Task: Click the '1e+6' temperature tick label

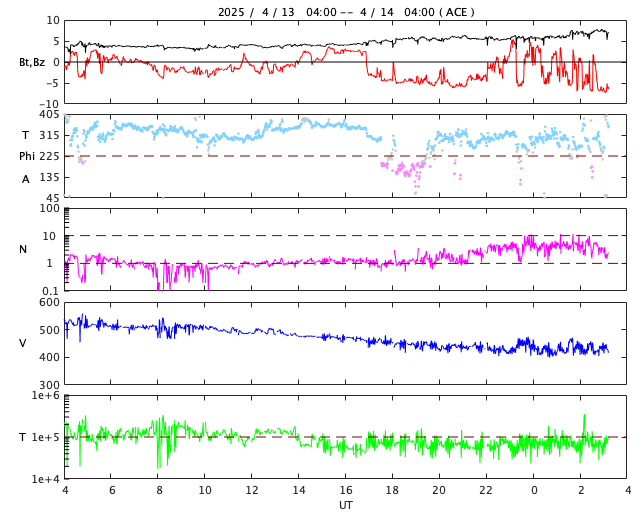Action: (x=46, y=395)
